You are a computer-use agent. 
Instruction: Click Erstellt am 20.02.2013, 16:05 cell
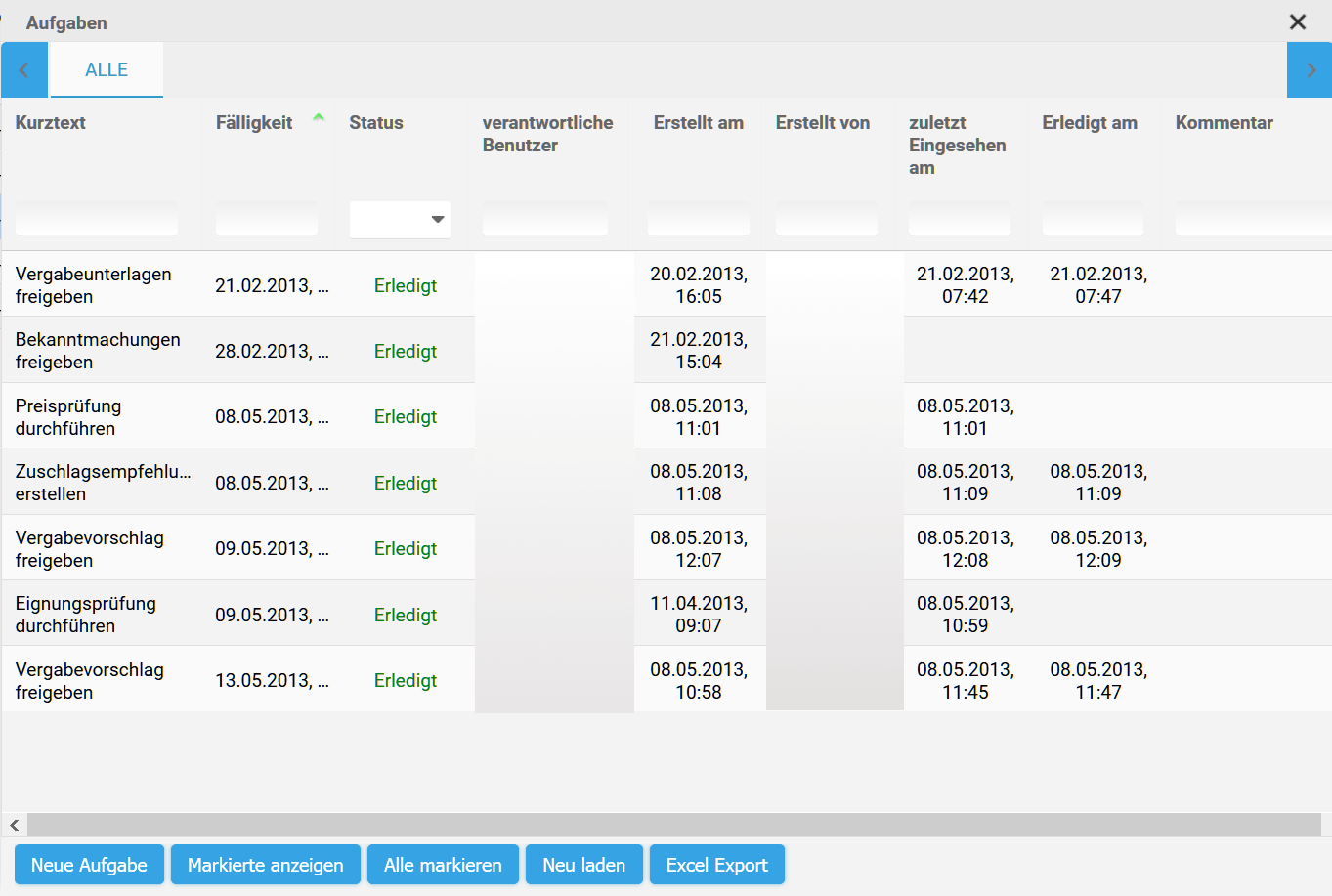(699, 285)
